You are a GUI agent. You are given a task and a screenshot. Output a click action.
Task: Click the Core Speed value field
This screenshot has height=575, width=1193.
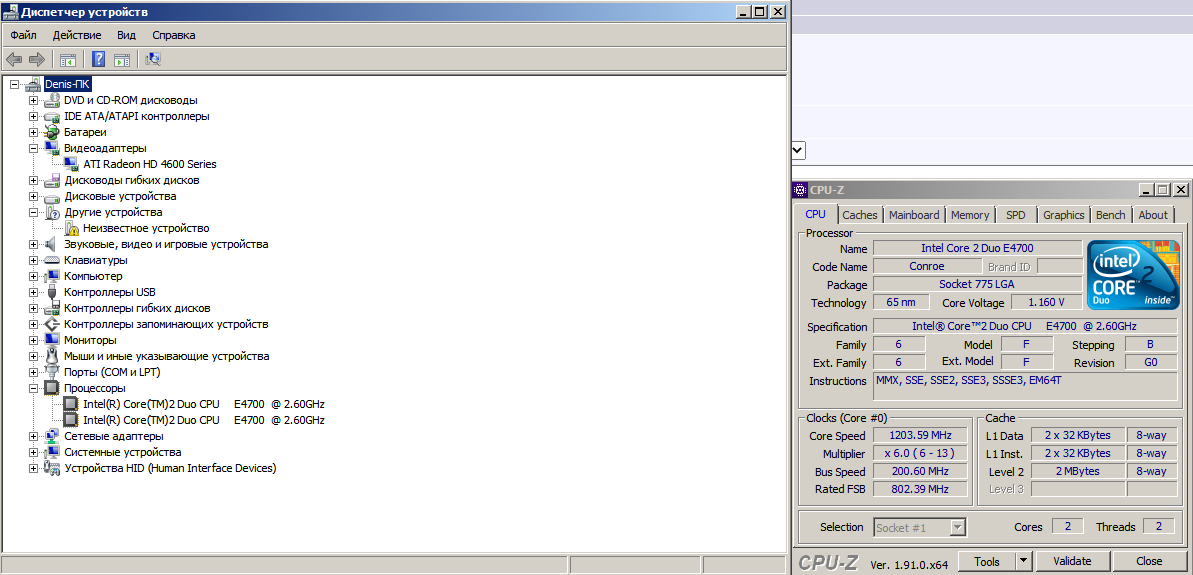(x=920, y=436)
